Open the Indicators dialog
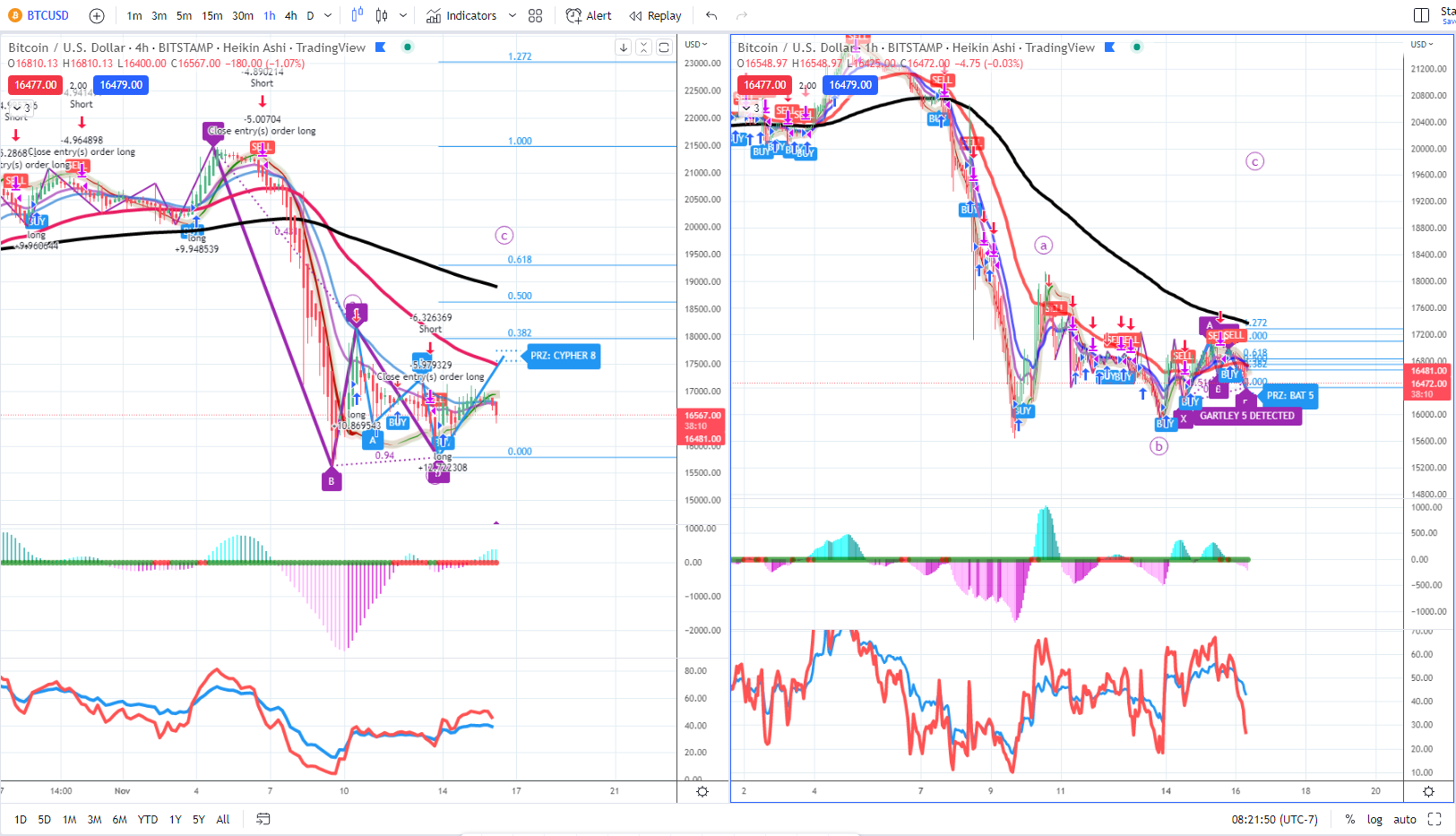 [x=461, y=15]
